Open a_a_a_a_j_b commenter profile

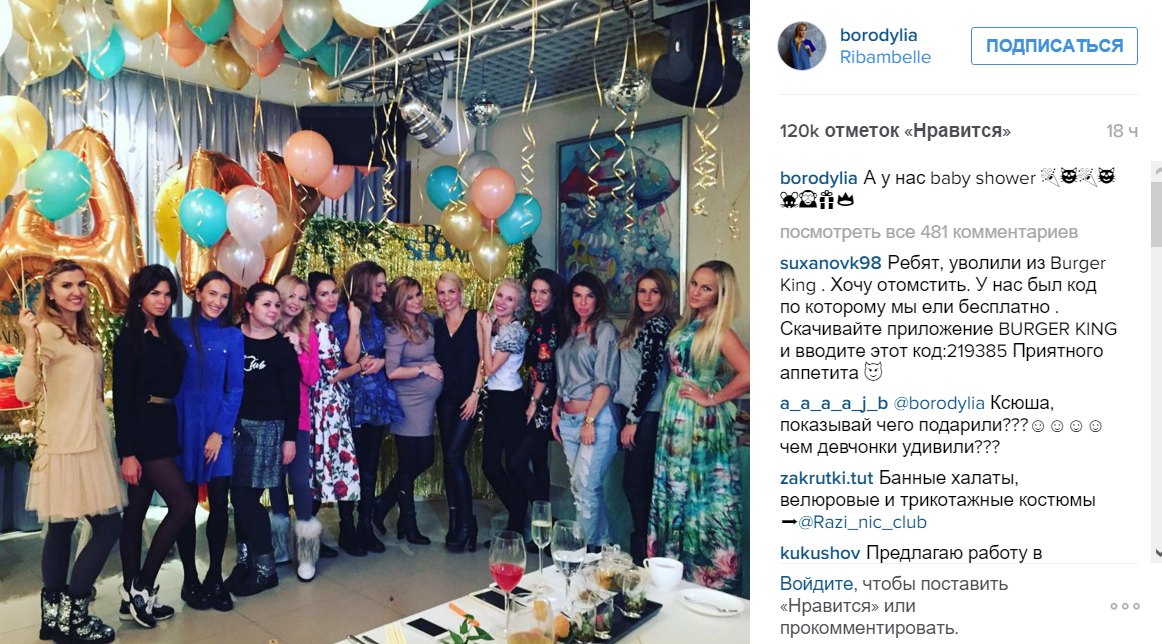[834, 403]
